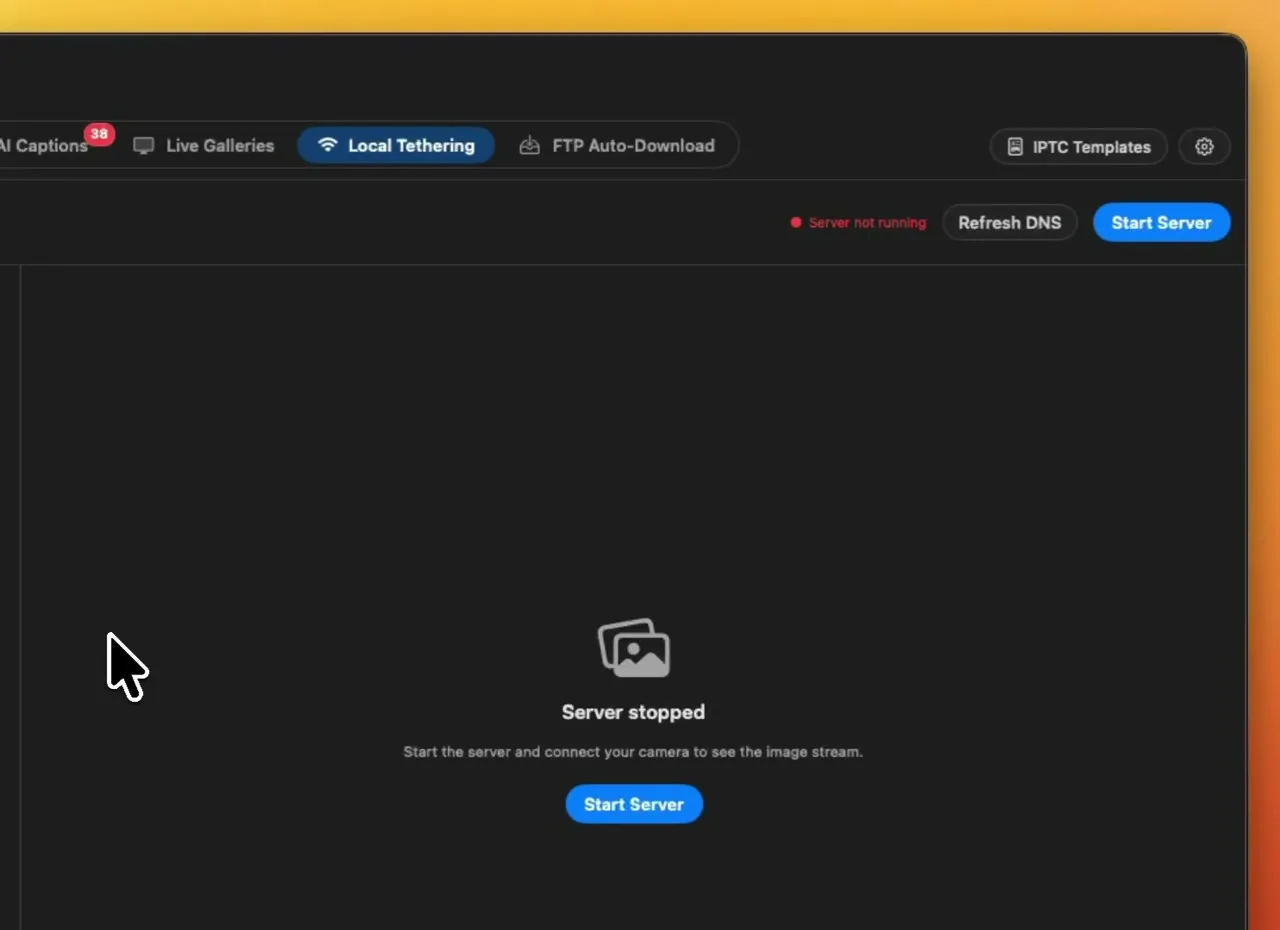Click the red server status dot
1280x930 pixels.
796,223
